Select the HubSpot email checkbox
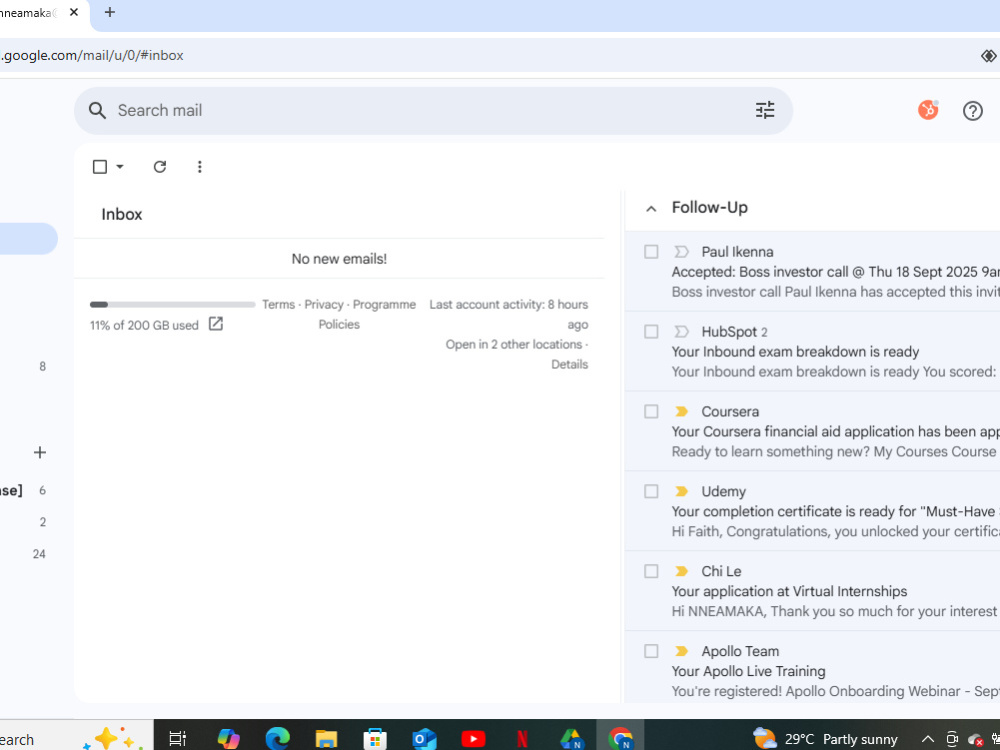 [651, 332]
